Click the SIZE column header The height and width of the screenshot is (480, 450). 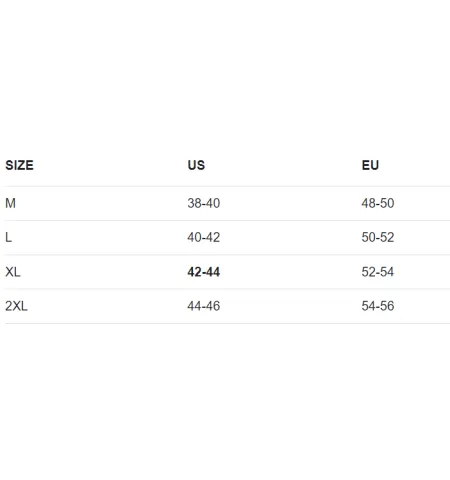[19, 165]
